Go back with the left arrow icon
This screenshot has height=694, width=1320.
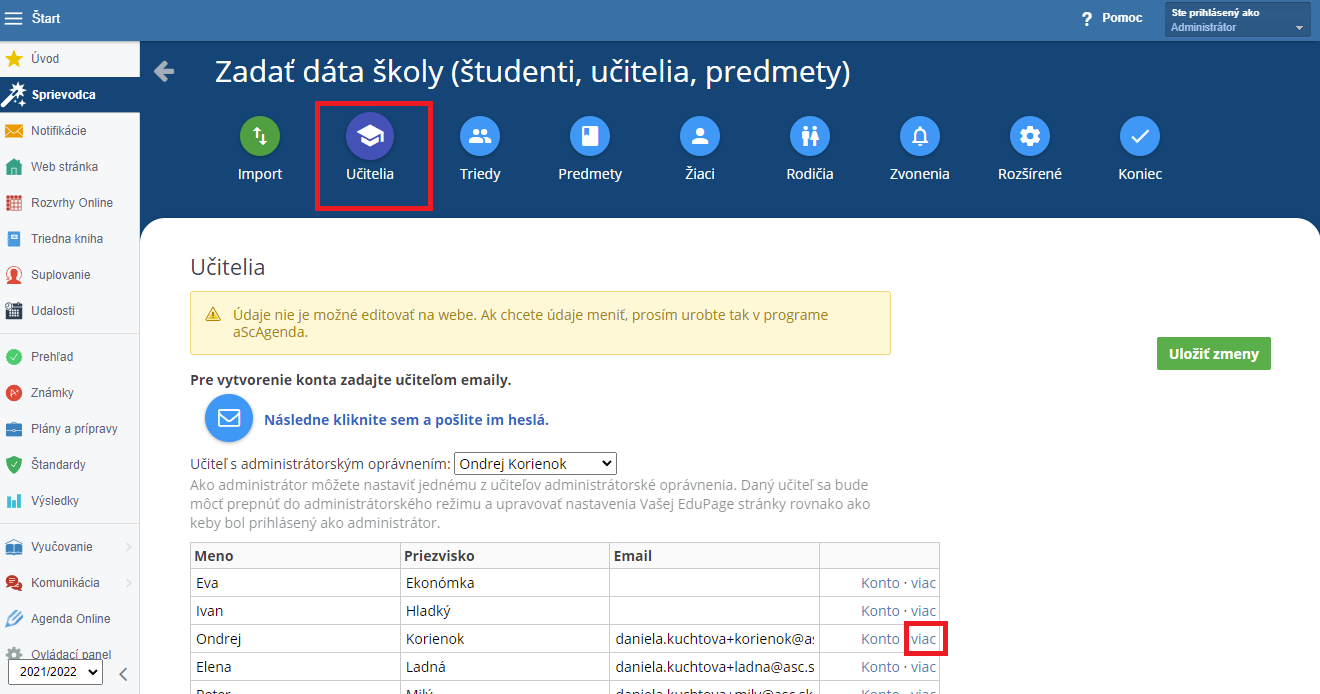(164, 71)
